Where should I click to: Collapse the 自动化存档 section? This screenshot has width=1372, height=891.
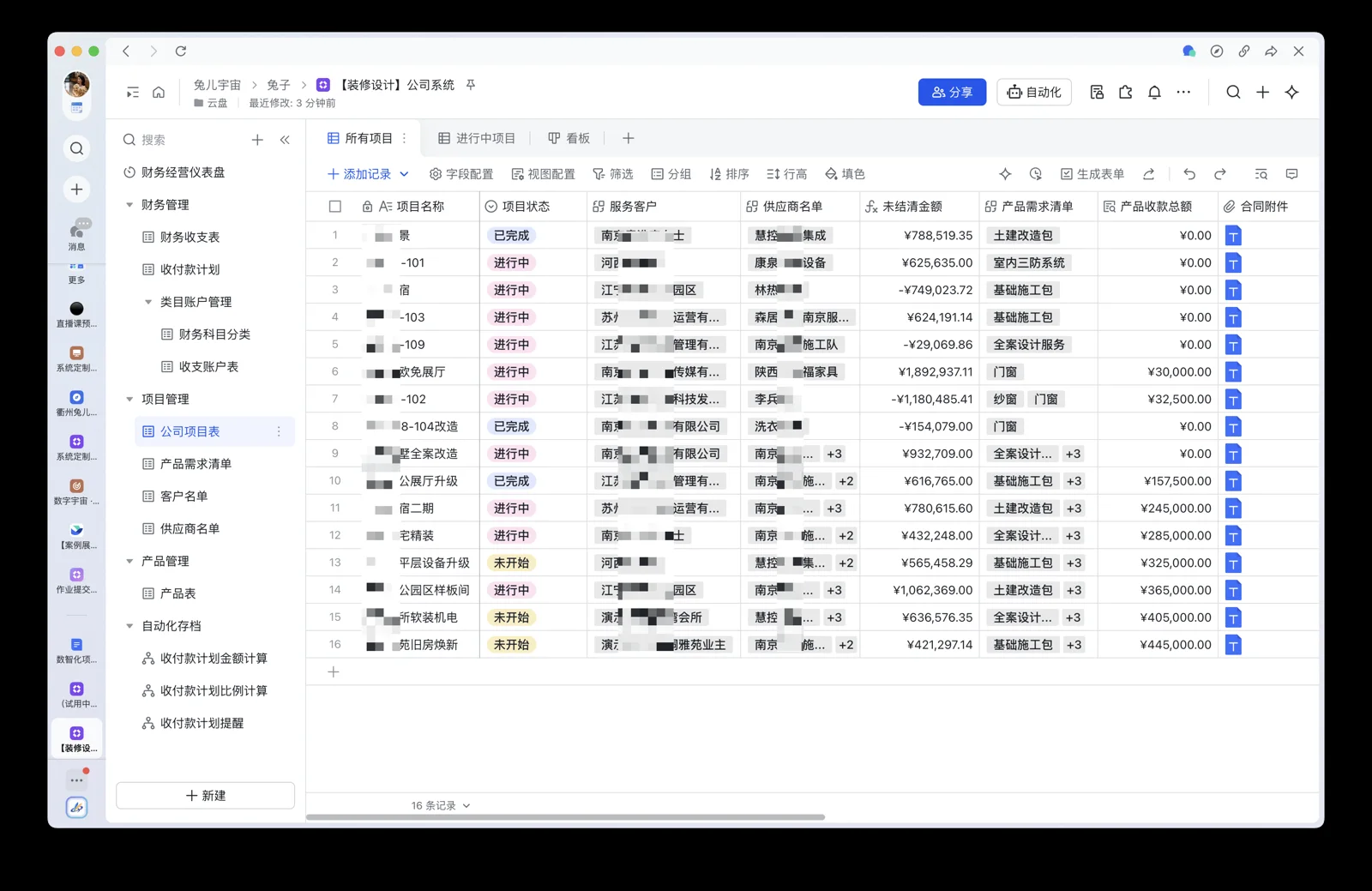tap(129, 626)
